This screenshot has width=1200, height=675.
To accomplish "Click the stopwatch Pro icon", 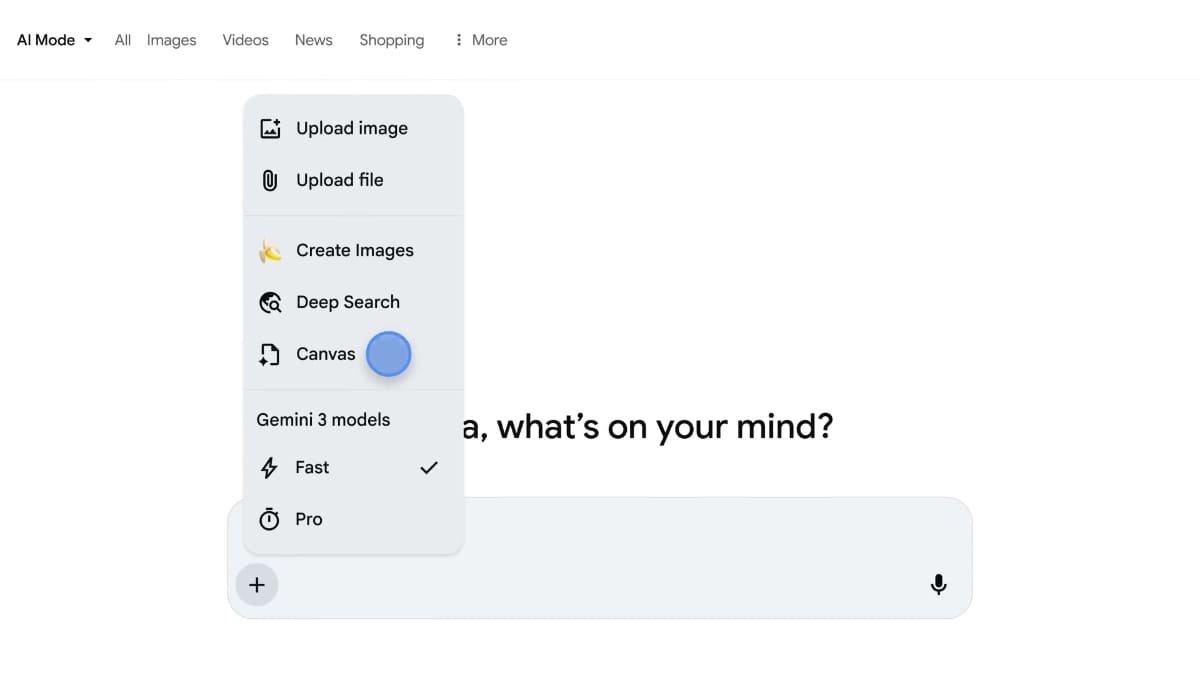I will (x=269, y=519).
